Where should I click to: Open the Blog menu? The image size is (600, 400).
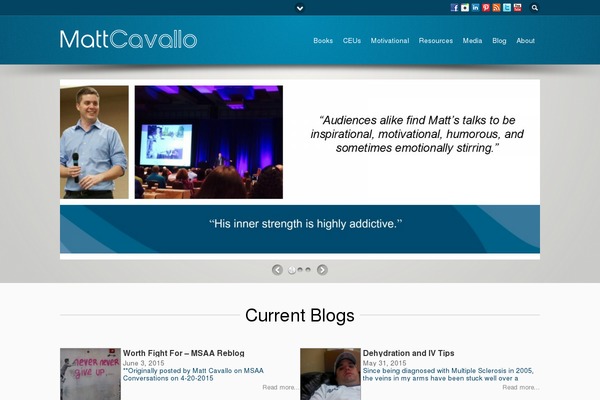point(499,41)
